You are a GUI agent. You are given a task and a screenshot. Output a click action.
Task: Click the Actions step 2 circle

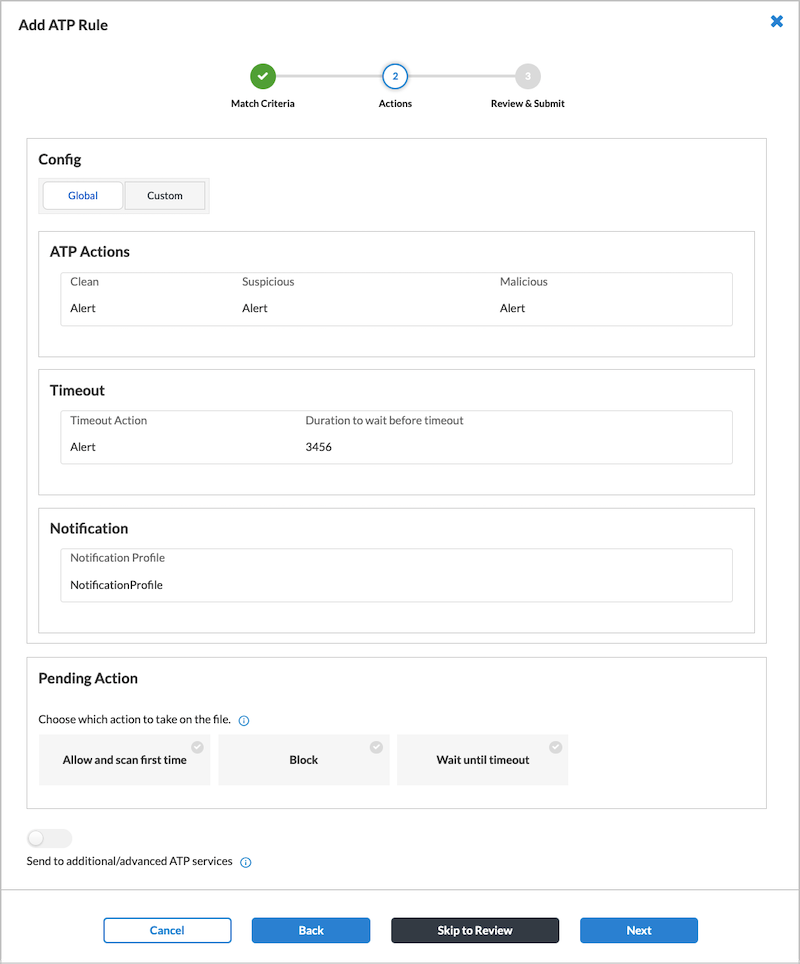tap(395, 76)
